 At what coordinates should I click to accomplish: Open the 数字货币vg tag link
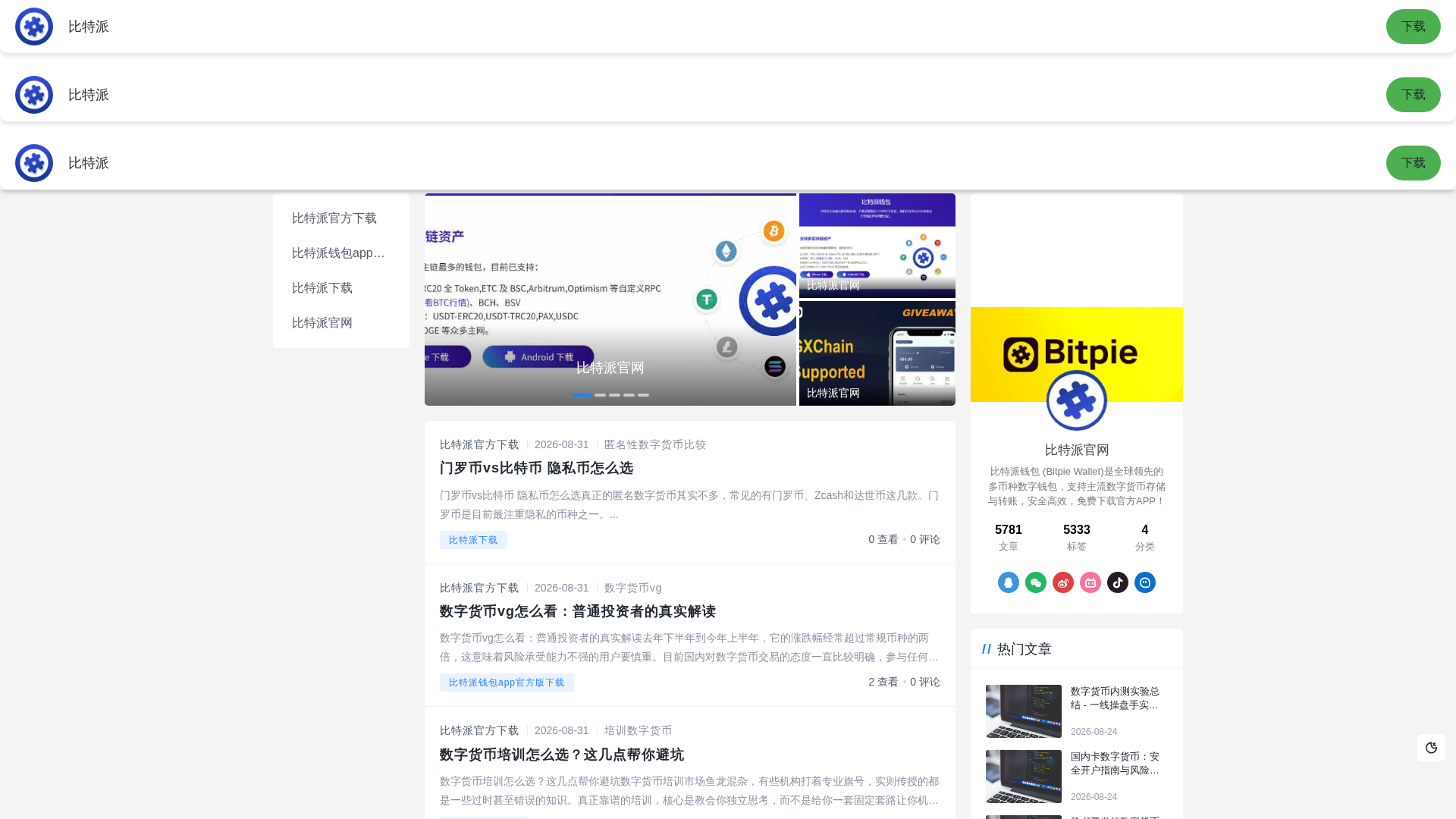tap(633, 588)
